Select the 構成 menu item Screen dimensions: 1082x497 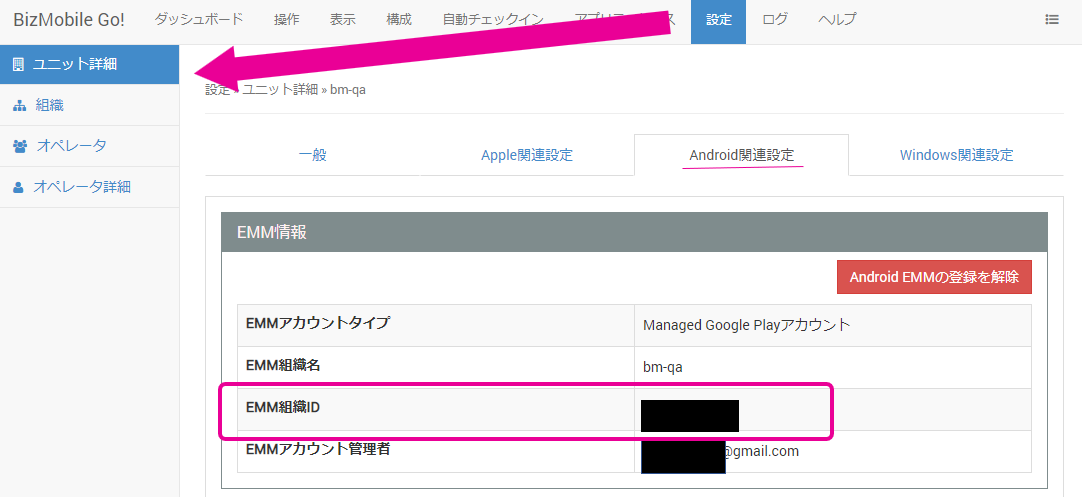[398, 19]
